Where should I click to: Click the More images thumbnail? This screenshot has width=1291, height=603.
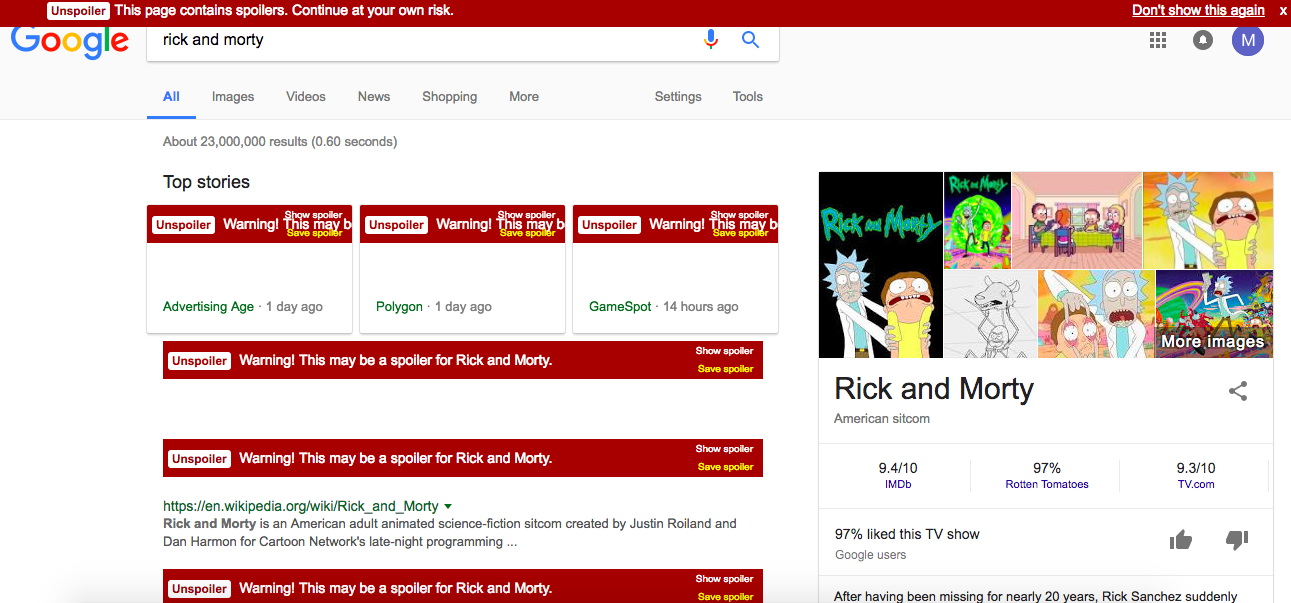click(x=1214, y=314)
